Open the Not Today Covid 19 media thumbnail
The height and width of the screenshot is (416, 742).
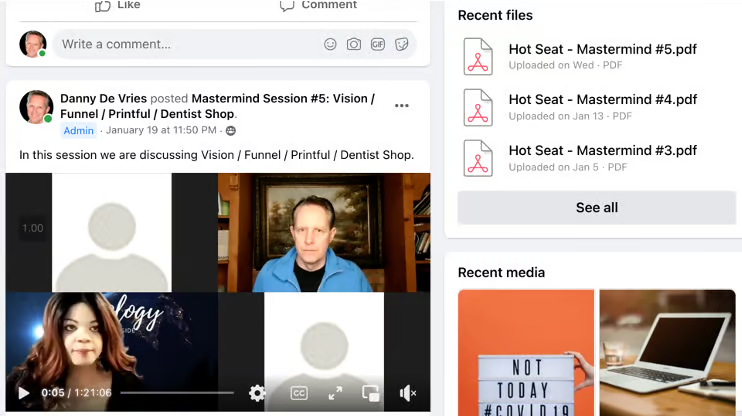(x=526, y=353)
